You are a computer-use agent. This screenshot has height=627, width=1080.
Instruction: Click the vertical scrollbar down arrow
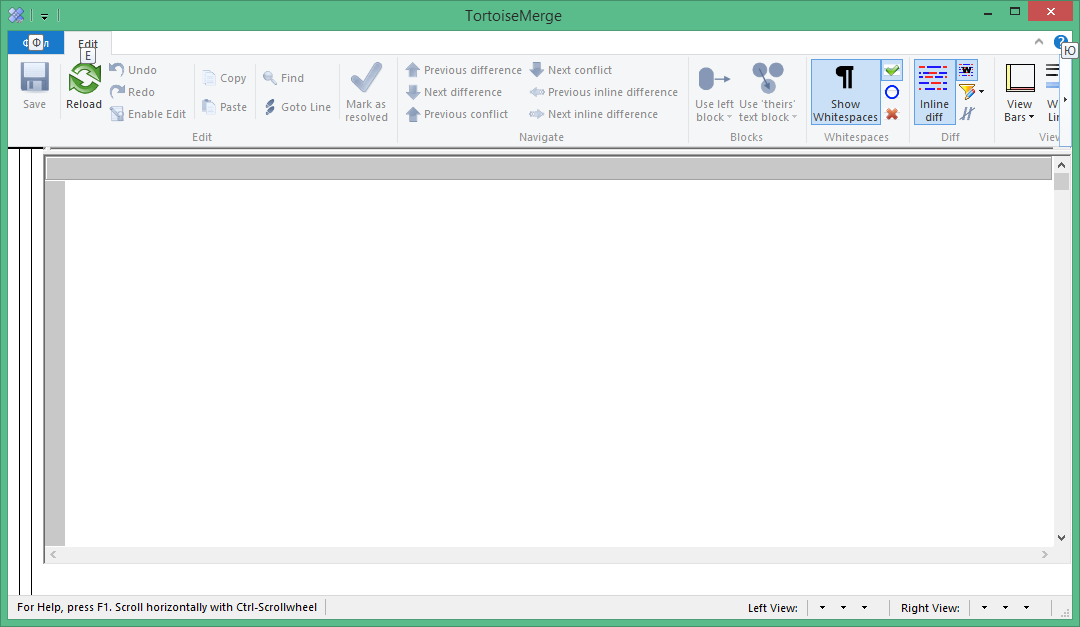tap(1061, 538)
